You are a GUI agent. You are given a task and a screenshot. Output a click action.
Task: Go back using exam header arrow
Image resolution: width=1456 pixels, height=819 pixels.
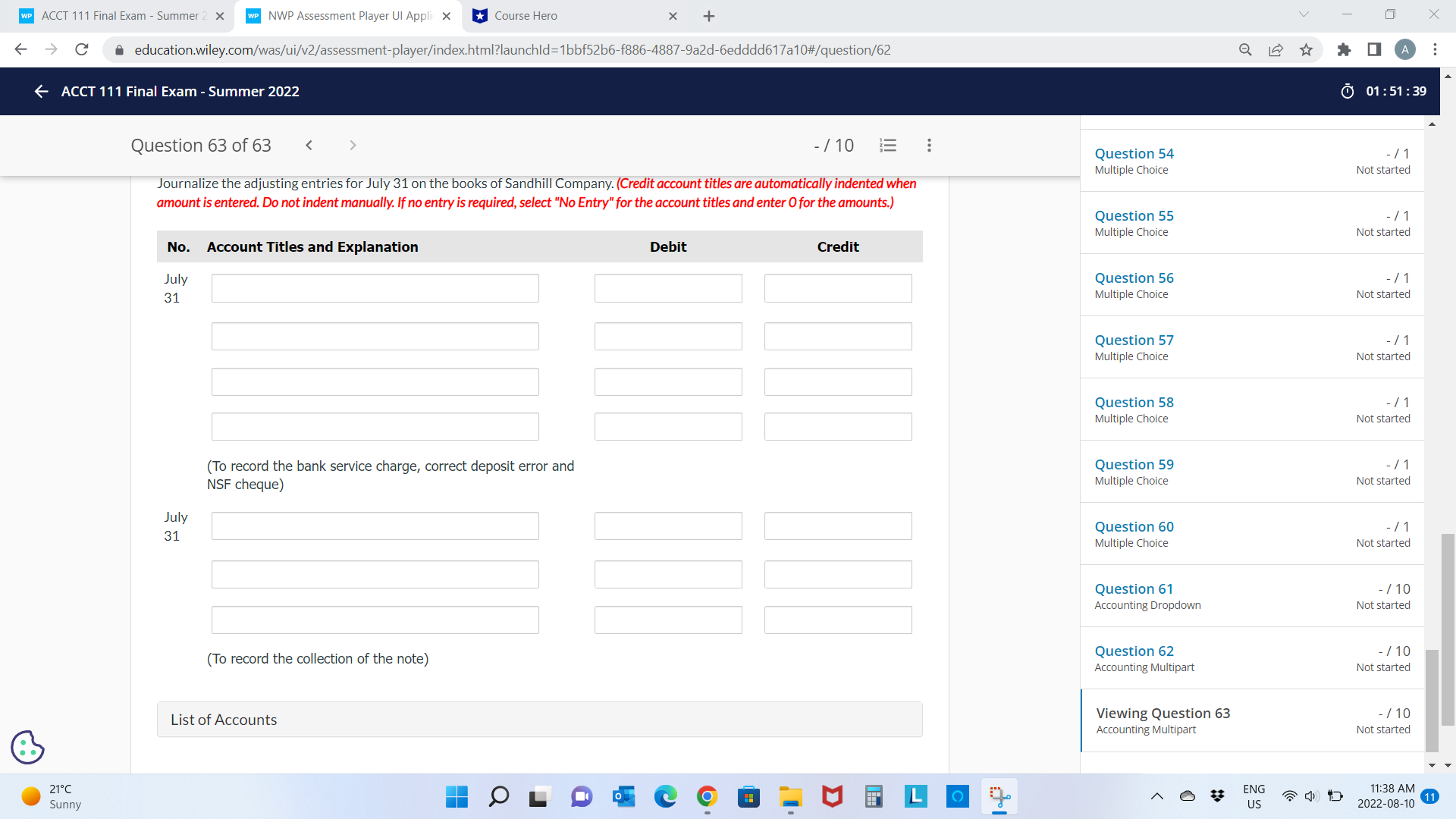41,92
